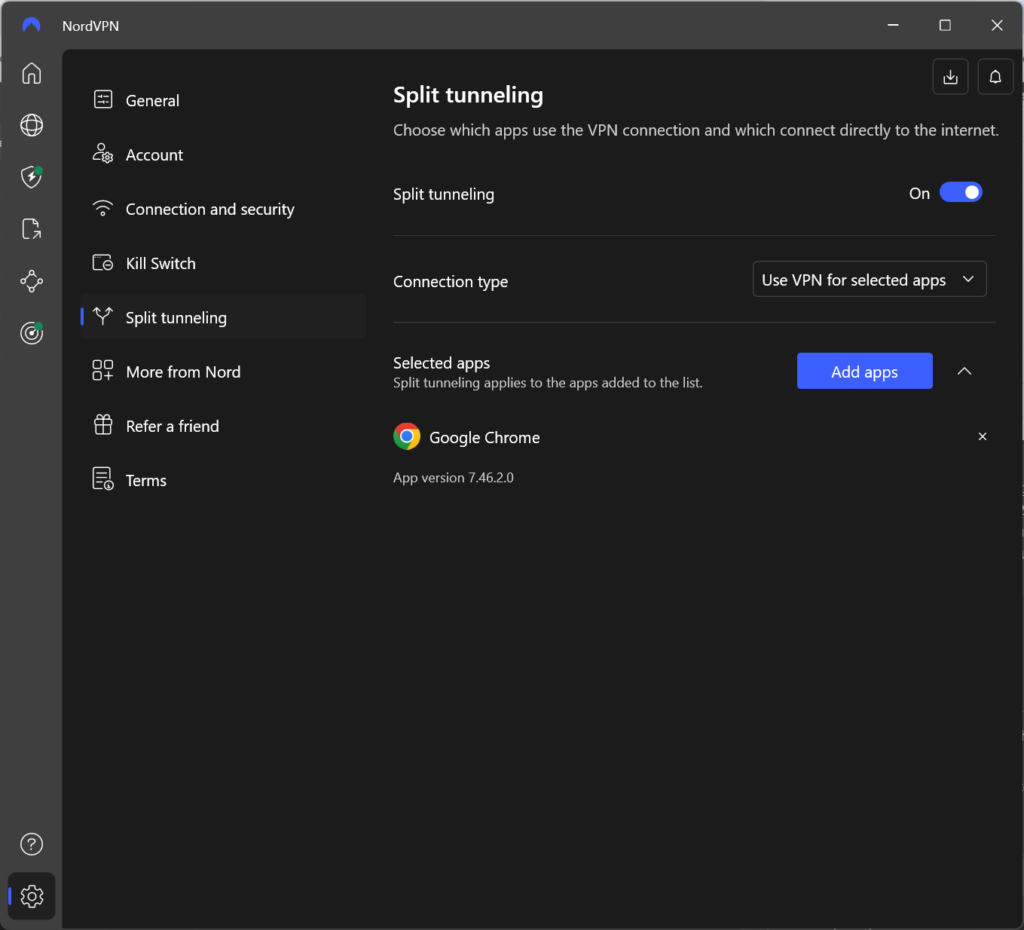Click the Google Chrome app name
Image resolution: width=1024 pixels, height=930 pixels.
pos(485,438)
